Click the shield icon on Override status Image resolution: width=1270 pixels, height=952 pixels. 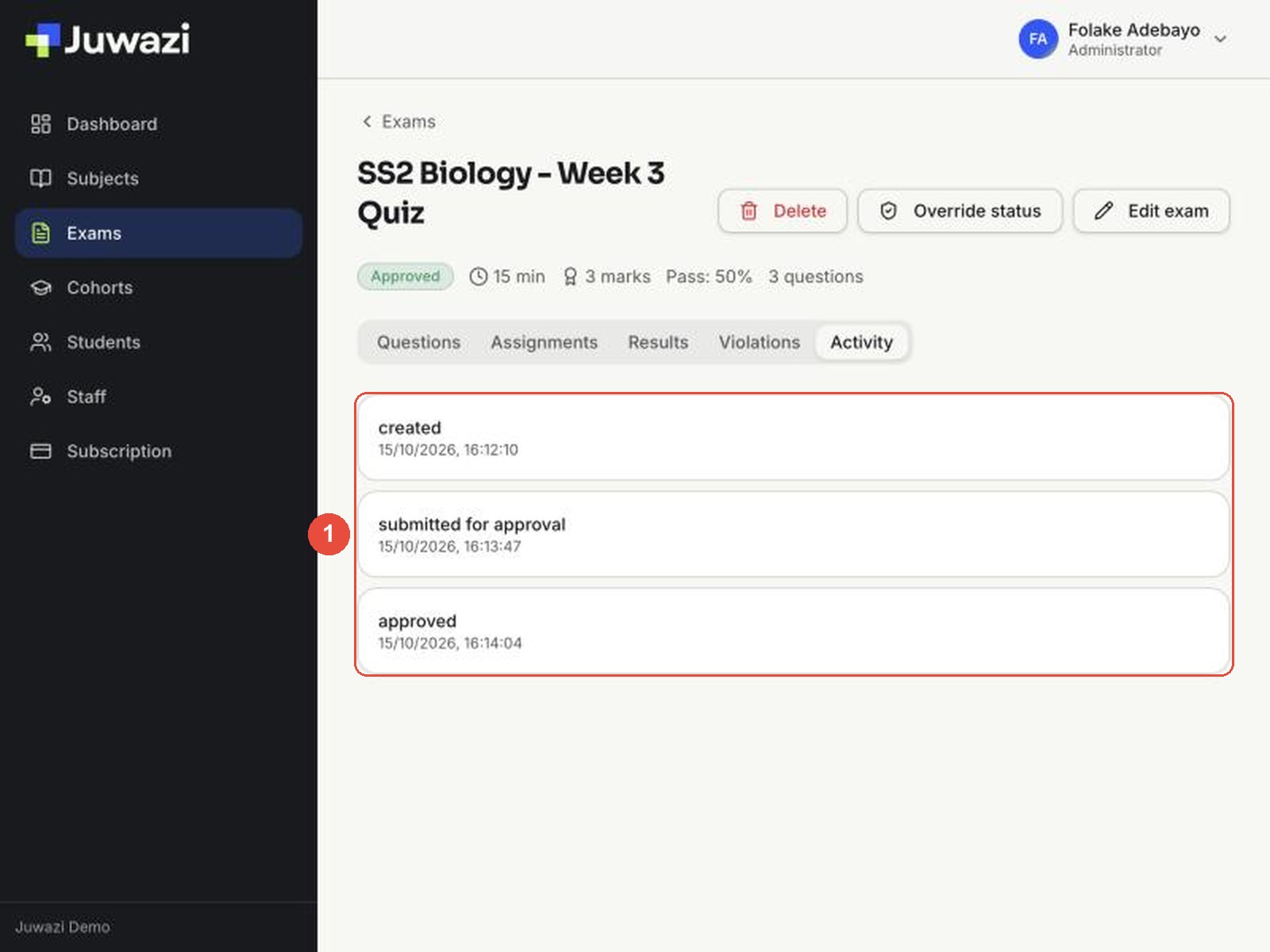888,211
